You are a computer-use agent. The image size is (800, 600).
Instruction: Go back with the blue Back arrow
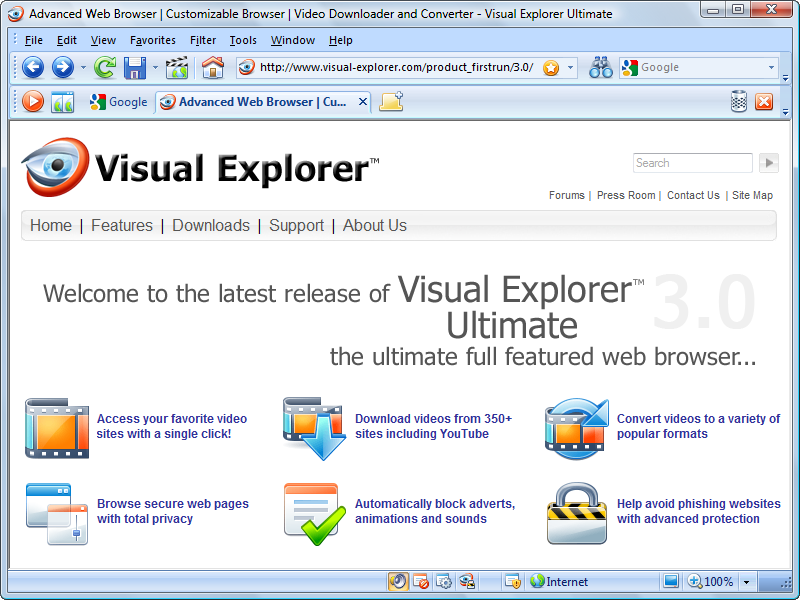click(x=33, y=67)
